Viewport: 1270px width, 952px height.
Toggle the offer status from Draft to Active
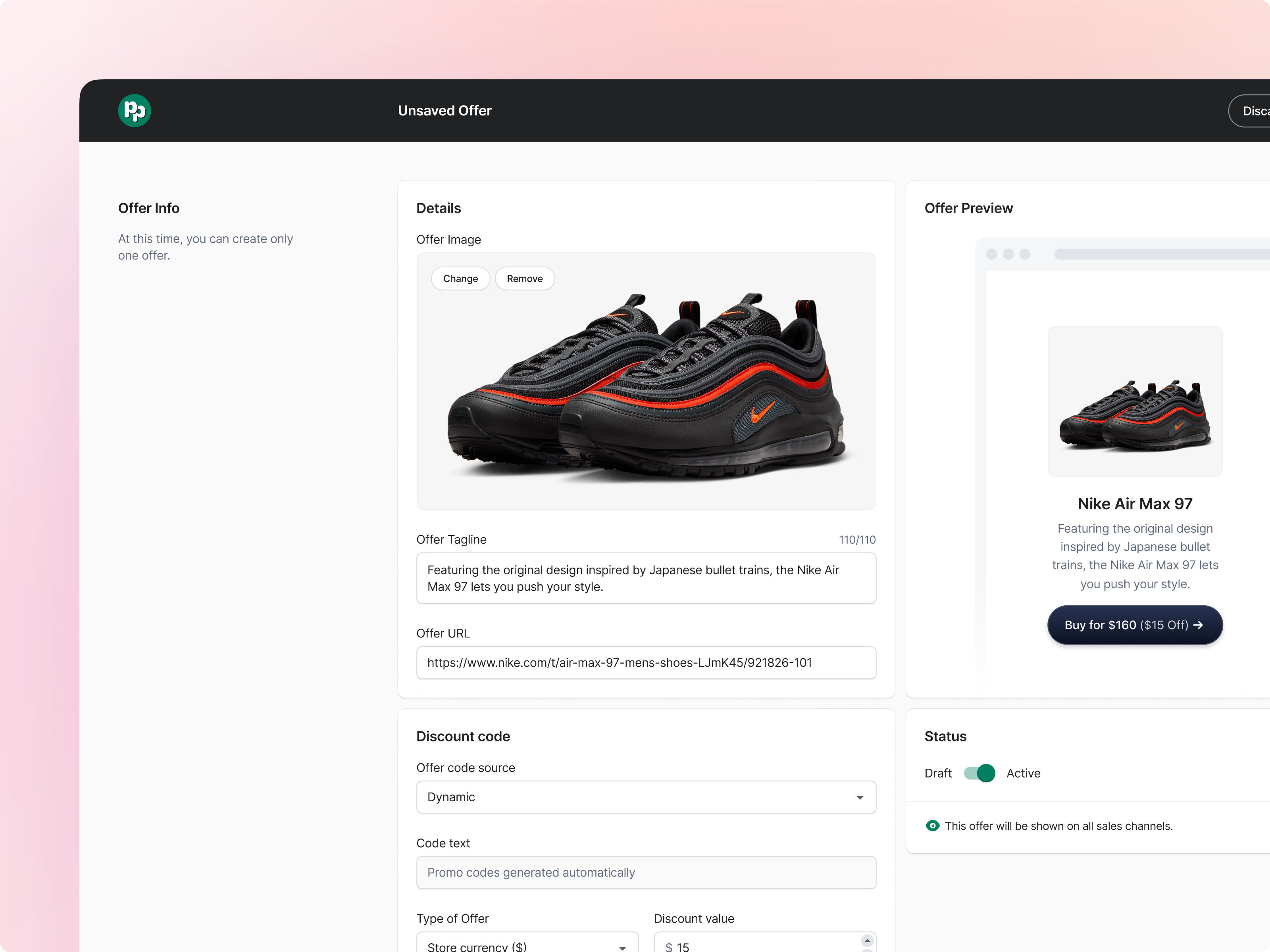click(x=979, y=773)
